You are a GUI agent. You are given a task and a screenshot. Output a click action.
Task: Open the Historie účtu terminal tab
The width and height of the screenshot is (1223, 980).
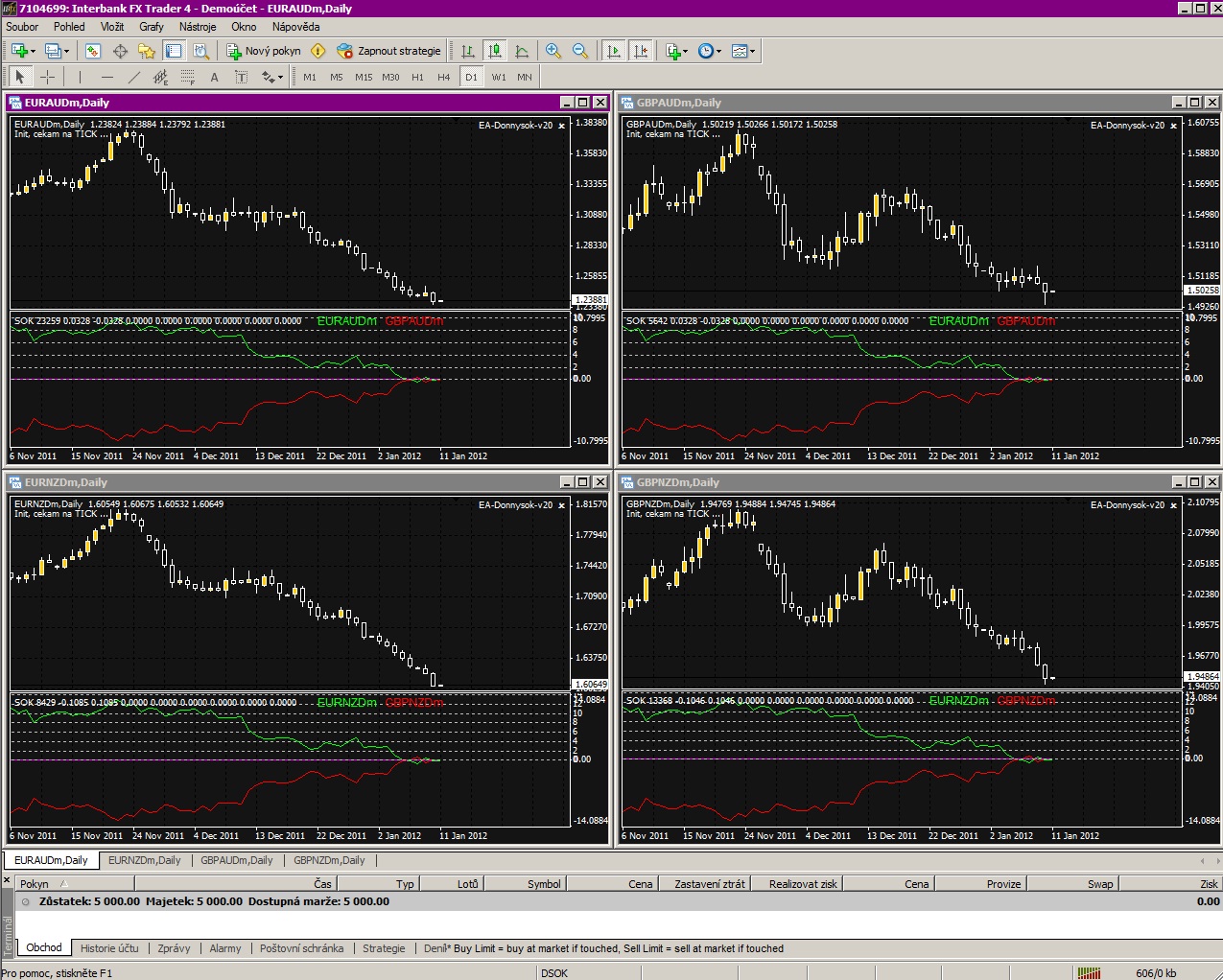click(x=109, y=948)
